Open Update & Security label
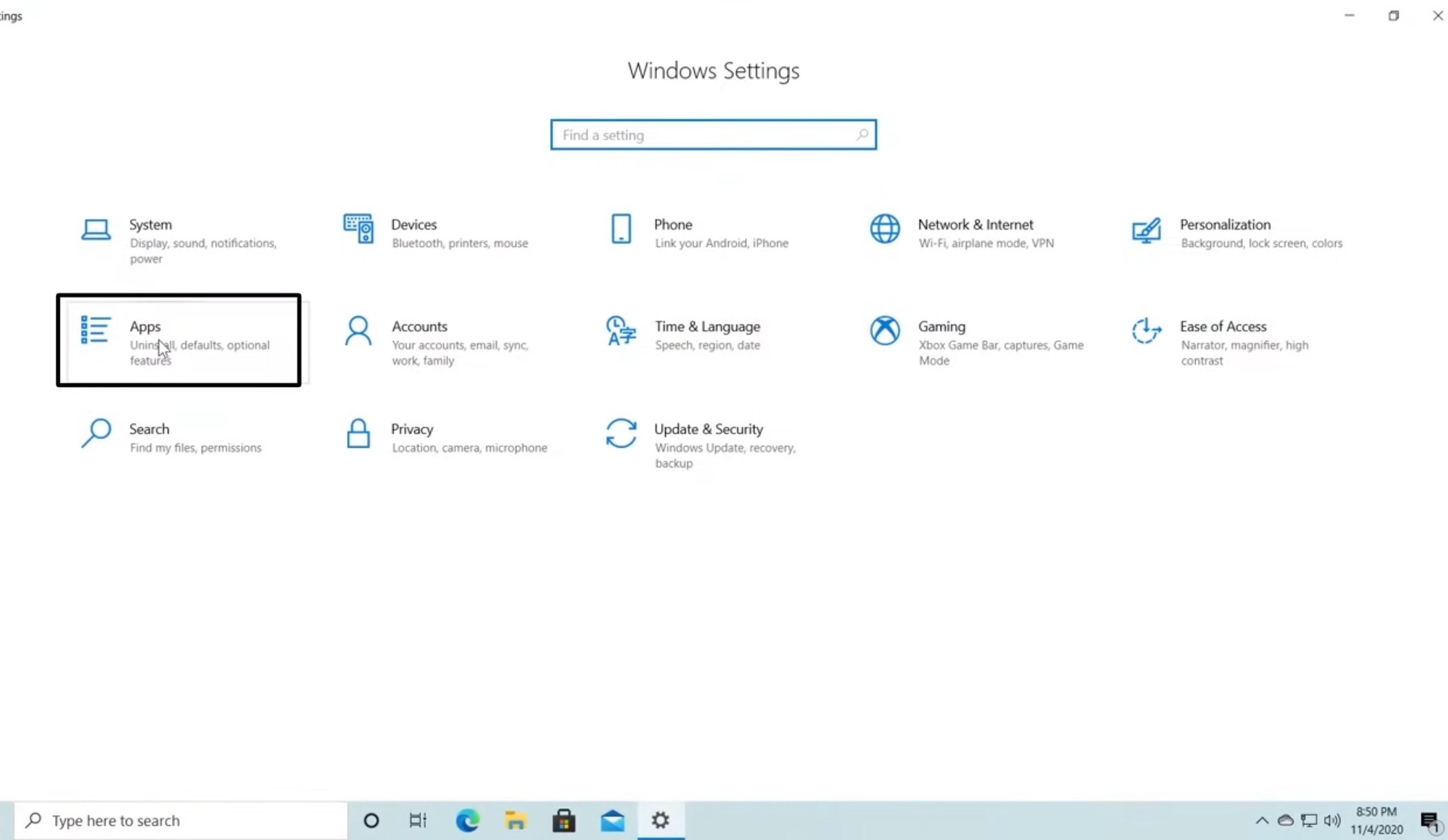Screen dimensions: 1448x840 708,429
